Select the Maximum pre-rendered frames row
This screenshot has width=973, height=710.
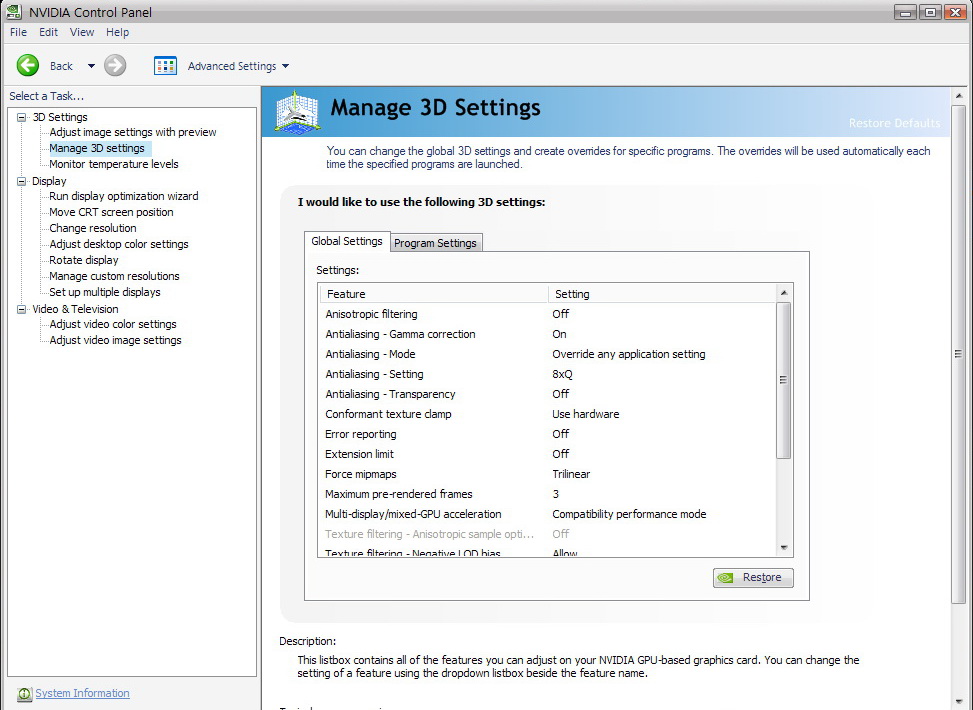547,494
